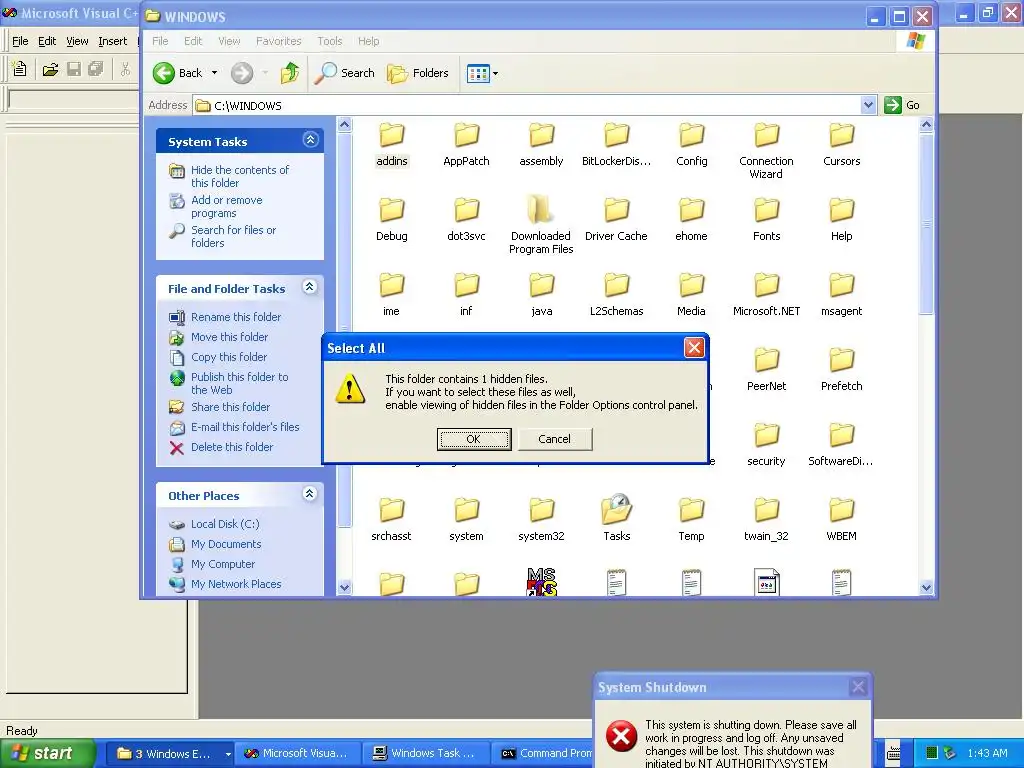This screenshot has width=1024, height=768.
Task: Select the system32 folder icon
Action: tap(541, 511)
